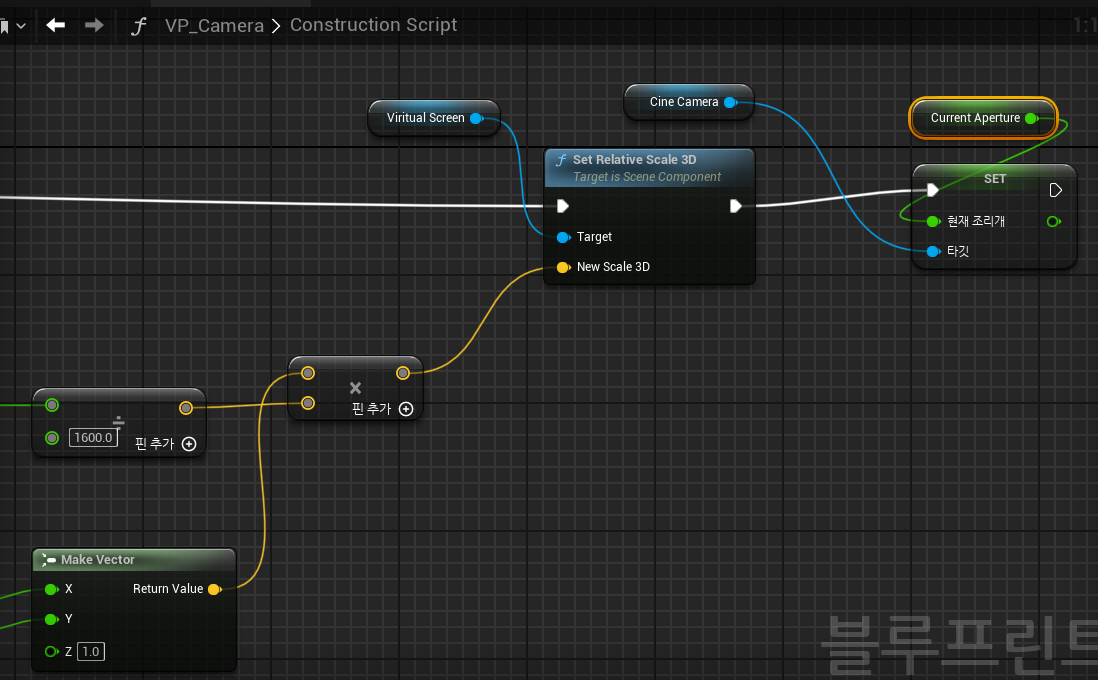
Task: Click the SET node green output pin
Action: (x=1054, y=221)
